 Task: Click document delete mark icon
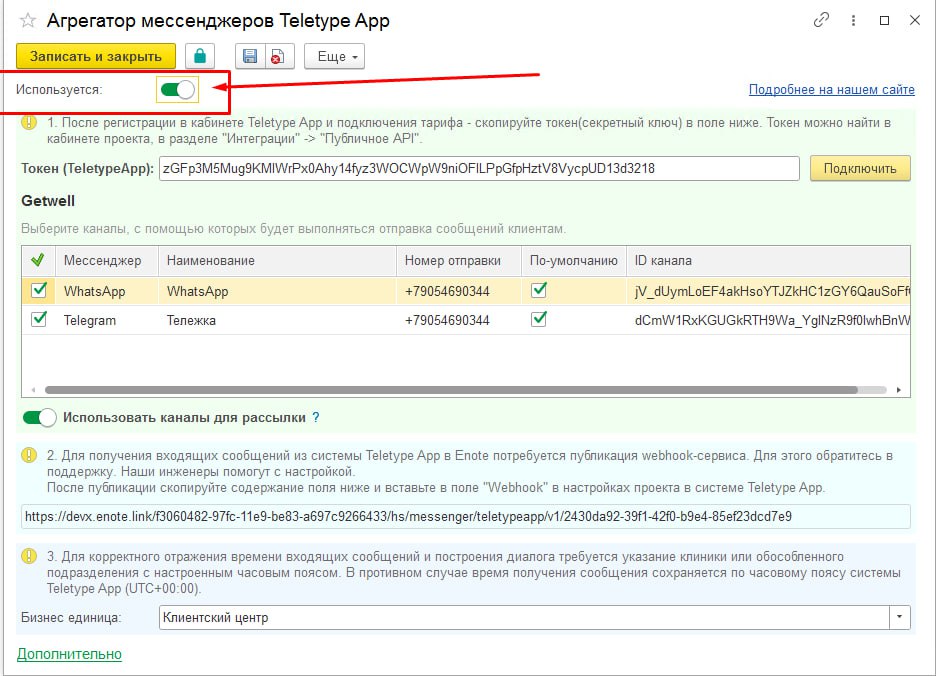tap(278, 56)
